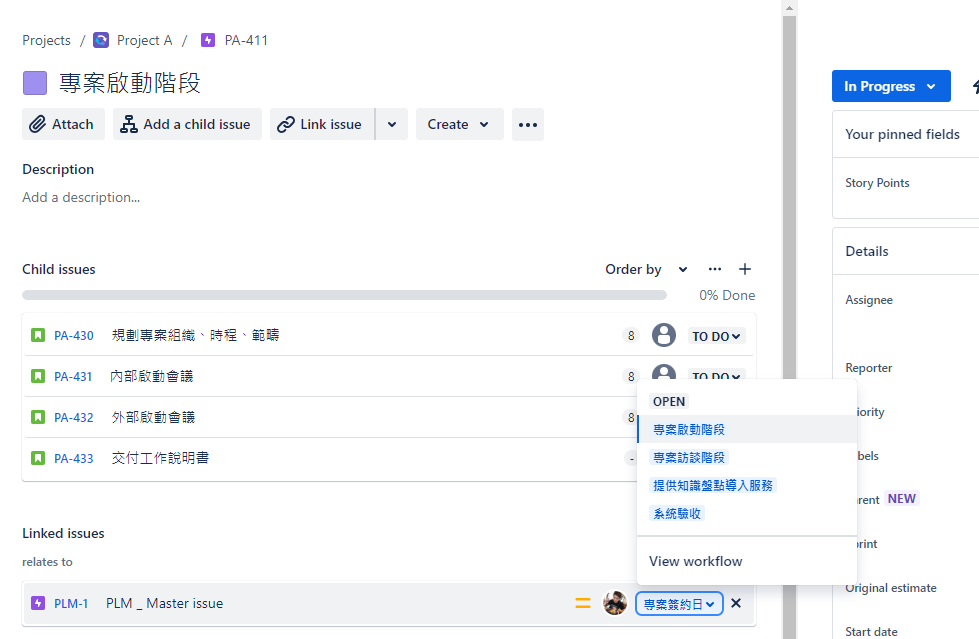Open 專案簽約日 status dropdown for PLM-1
The height and width of the screenshot is (639, 979).
coord(679,604)
